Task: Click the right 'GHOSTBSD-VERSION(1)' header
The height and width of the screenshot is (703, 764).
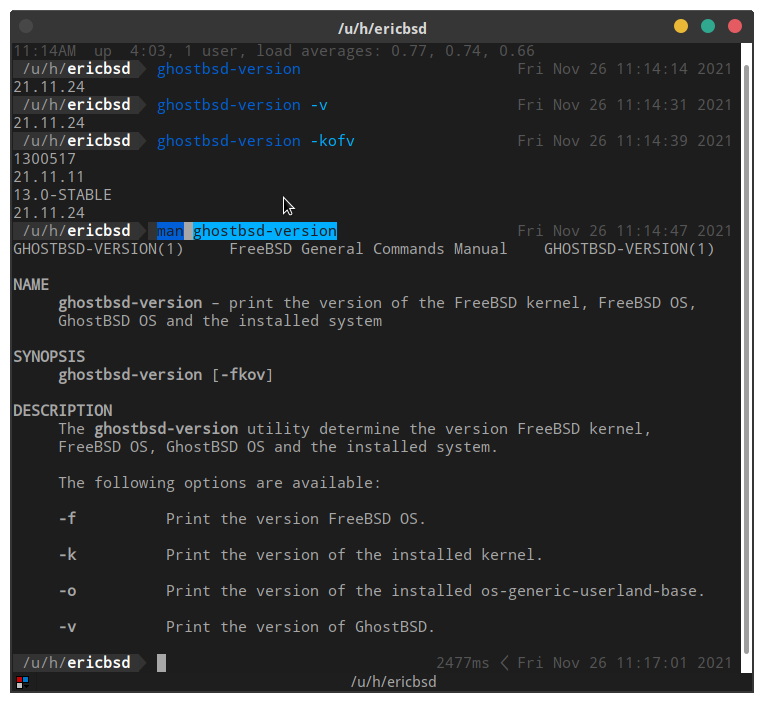Action: (629, 249)
